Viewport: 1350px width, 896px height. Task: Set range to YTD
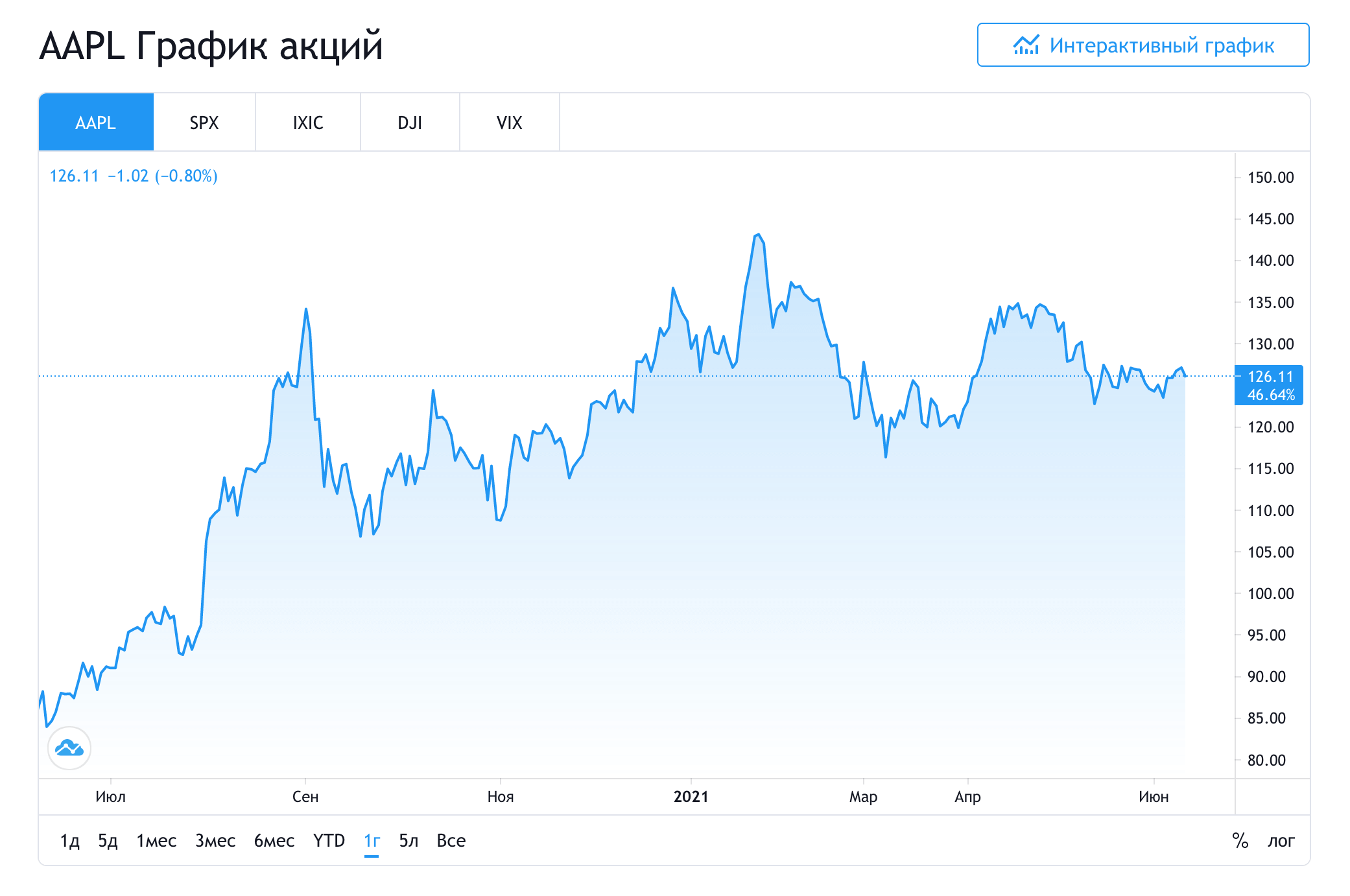point(329,841)
